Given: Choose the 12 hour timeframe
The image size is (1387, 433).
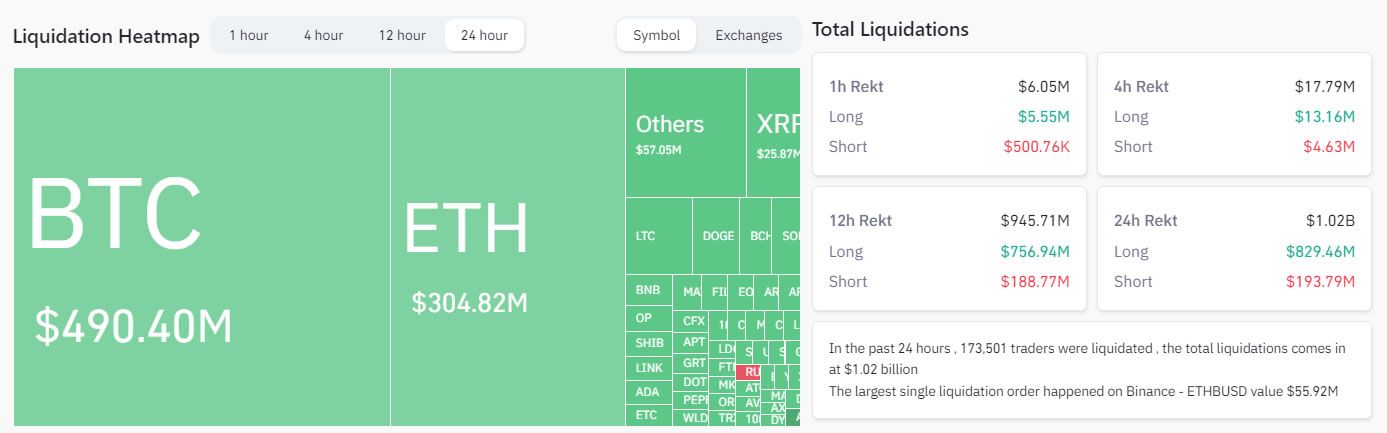Looking at the screenshot, I should (402, 35).
